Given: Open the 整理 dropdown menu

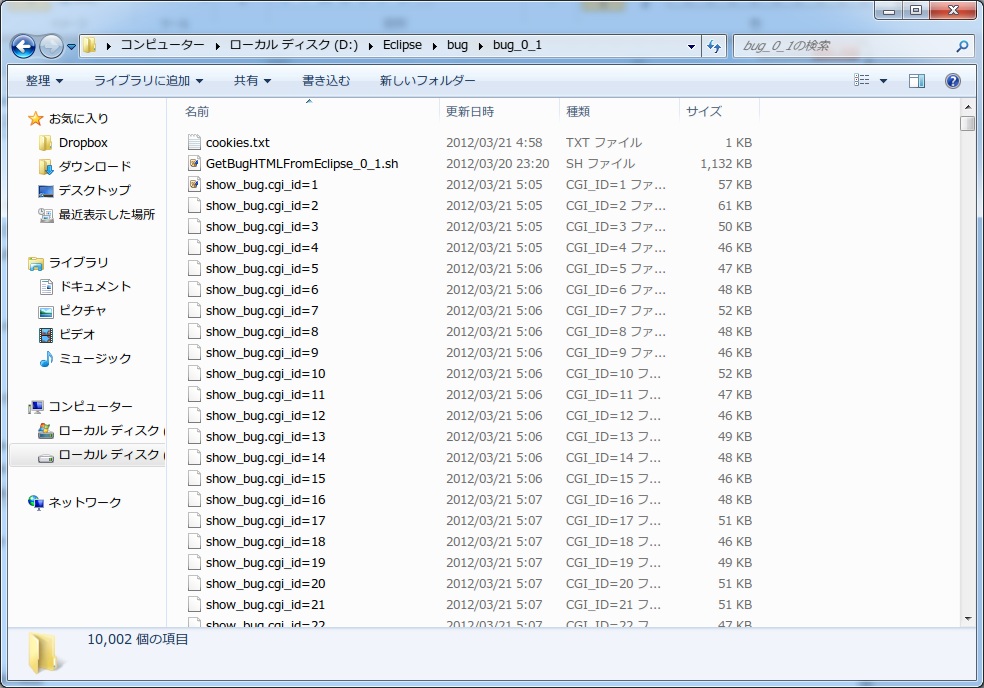Looking at the screenshot, I should (x=45, y=80).
